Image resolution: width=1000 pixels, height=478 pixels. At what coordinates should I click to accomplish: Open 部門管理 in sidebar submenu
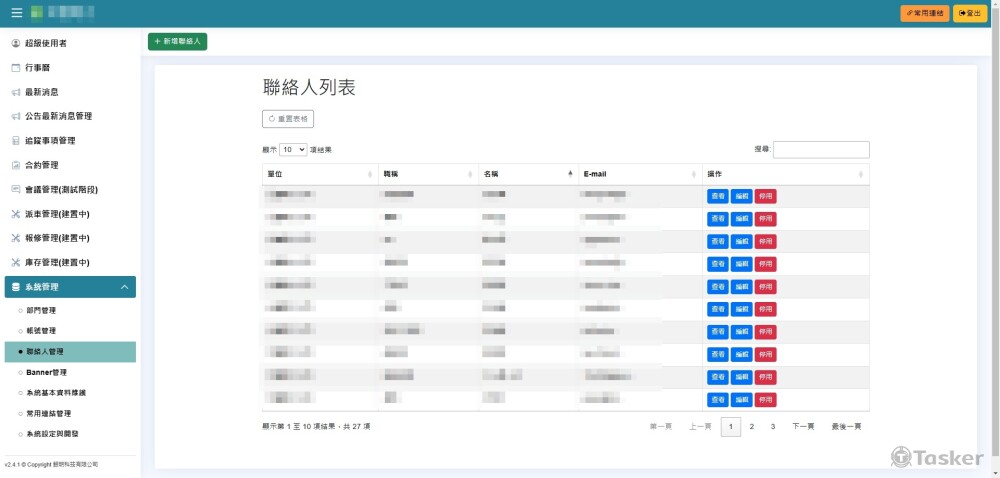pyautogui.click(x=41, y=310)
